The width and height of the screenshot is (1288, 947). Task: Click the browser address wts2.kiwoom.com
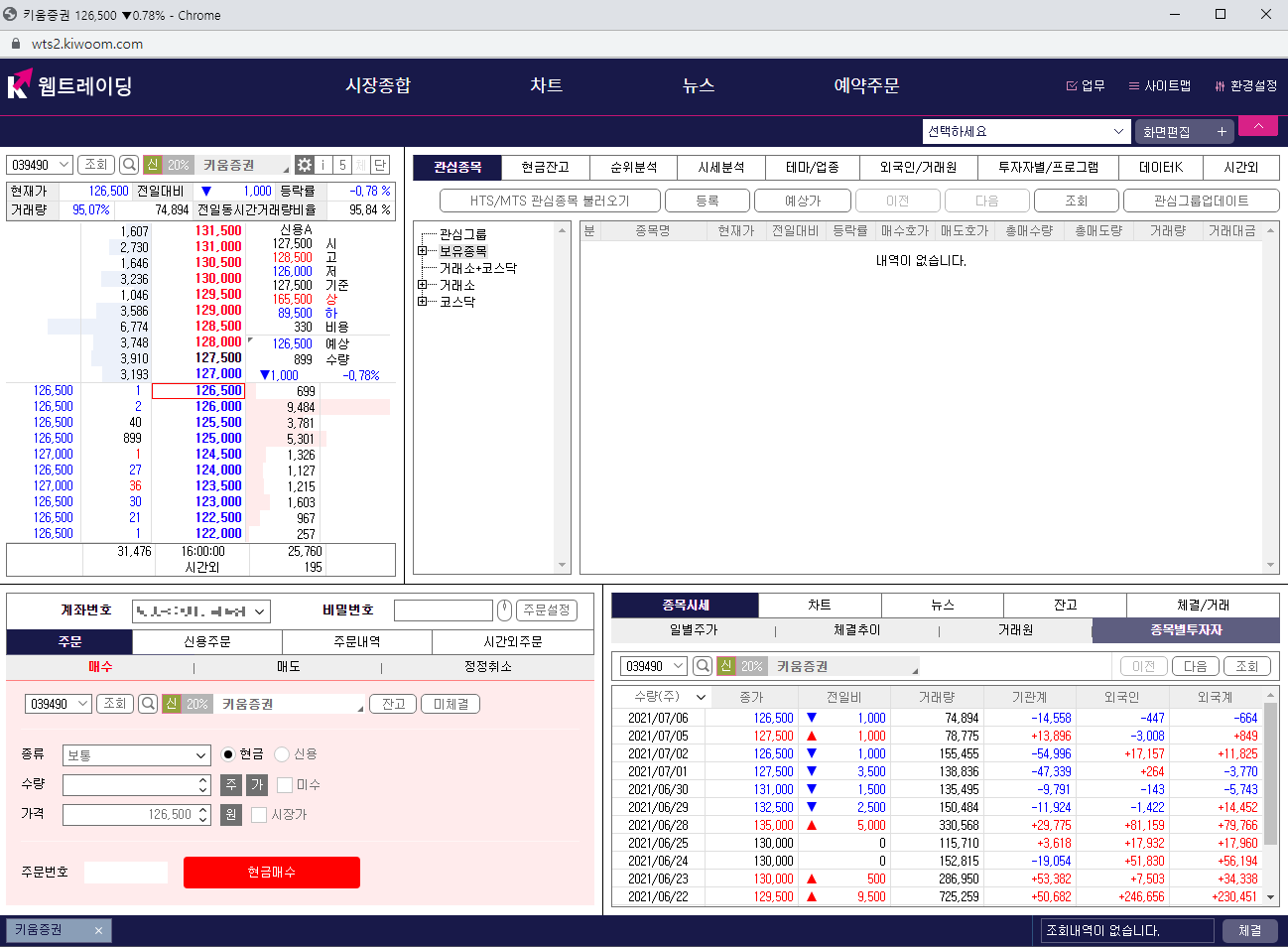tap(87, 44)
